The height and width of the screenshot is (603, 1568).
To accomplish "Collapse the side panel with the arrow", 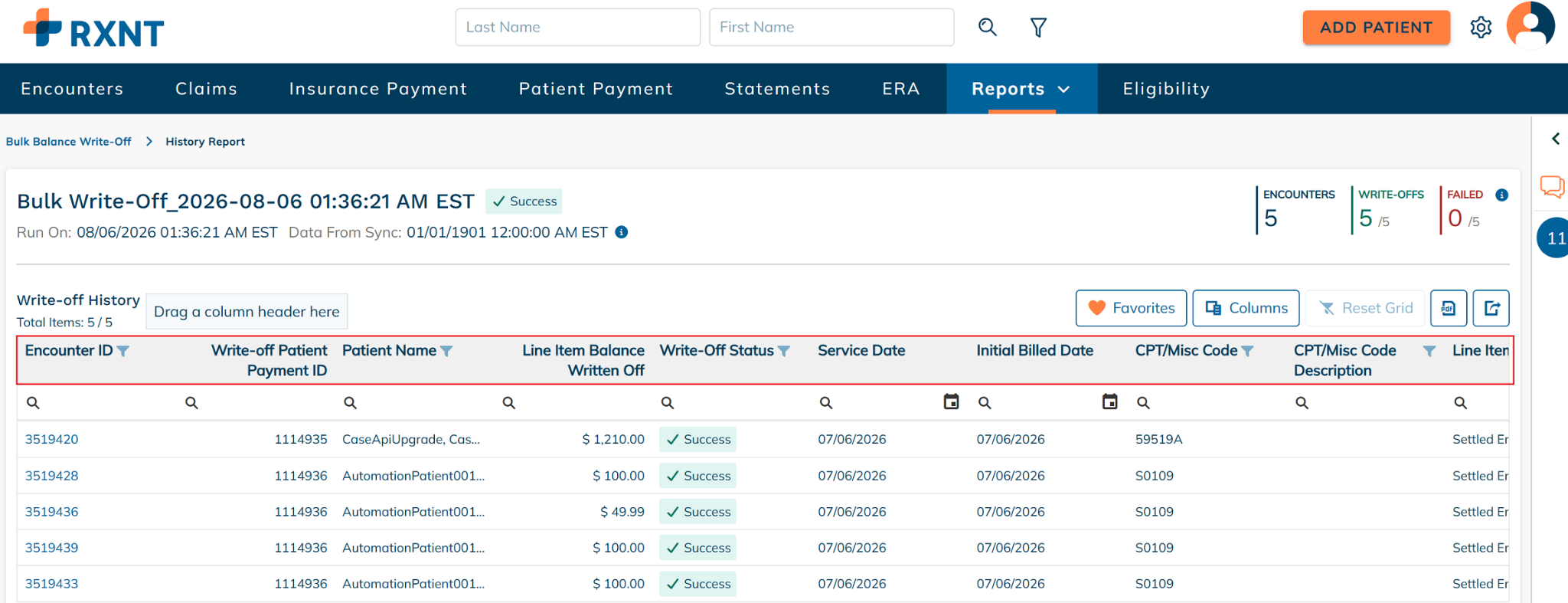I will point(1555,139).
